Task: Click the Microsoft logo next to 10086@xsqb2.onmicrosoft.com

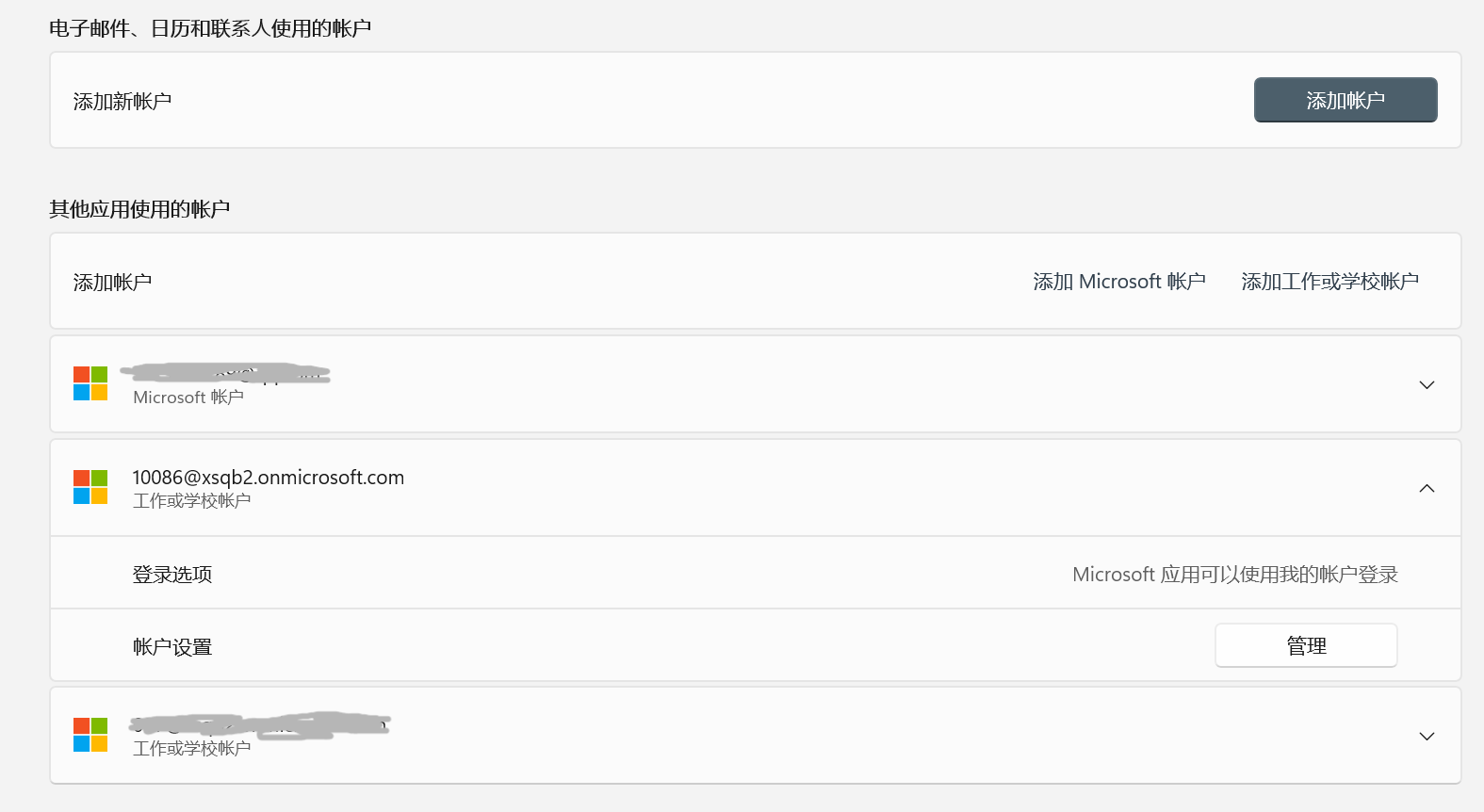Action: tap(90, 487)
